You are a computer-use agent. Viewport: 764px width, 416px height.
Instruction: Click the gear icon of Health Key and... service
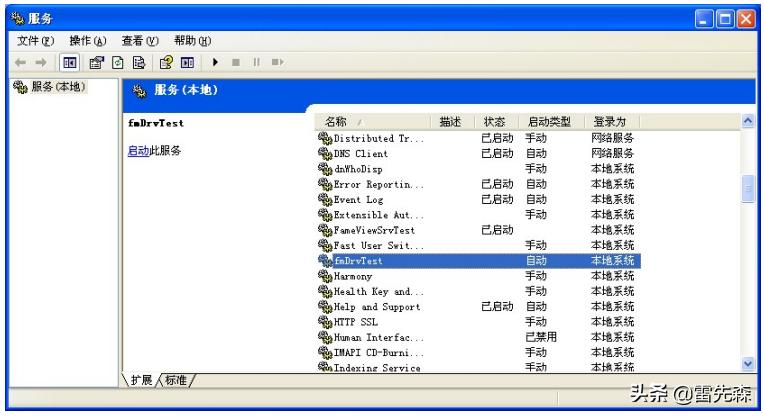click(325, 291)
